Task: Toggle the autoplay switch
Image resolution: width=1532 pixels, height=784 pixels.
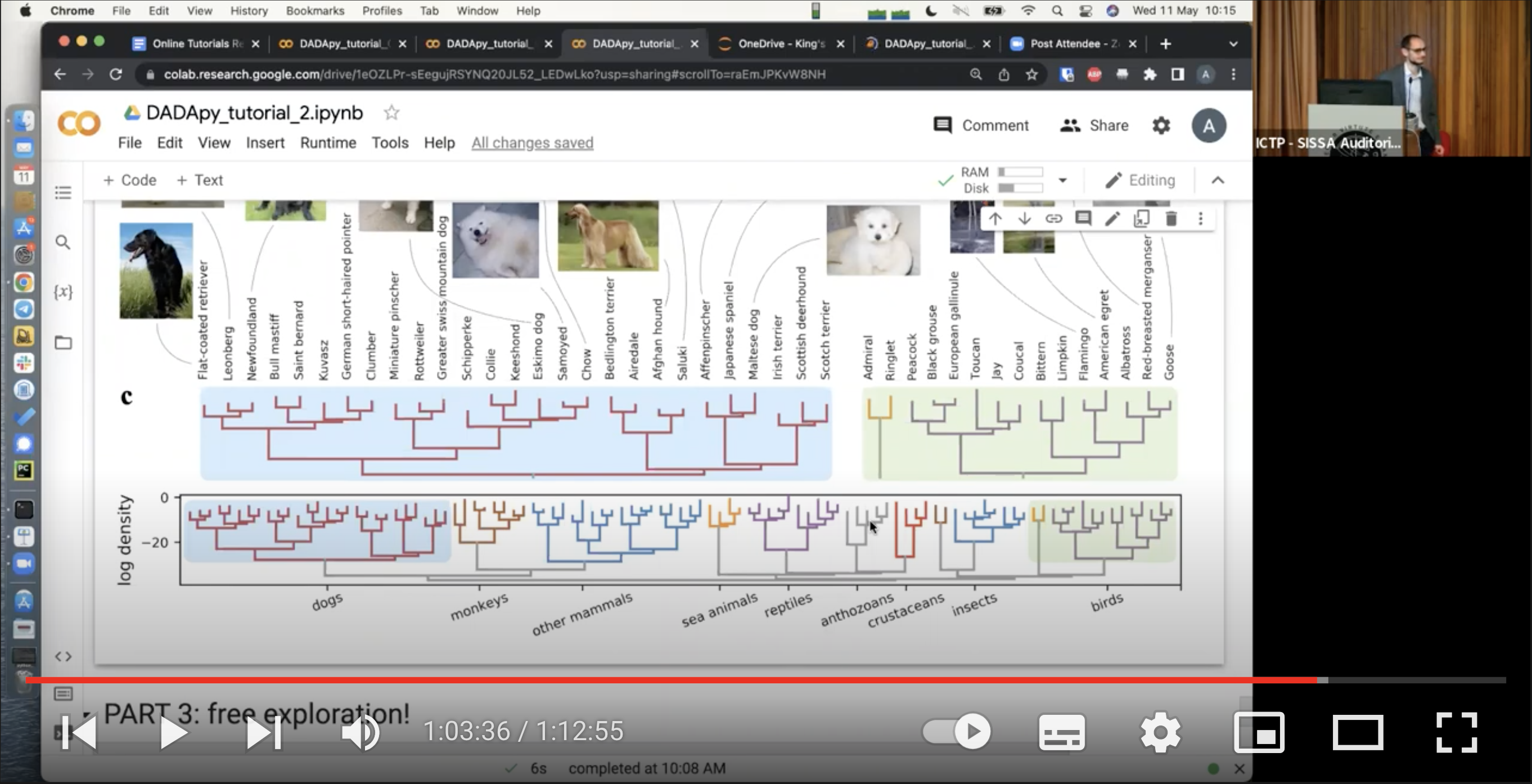Action: click(956, 731)
